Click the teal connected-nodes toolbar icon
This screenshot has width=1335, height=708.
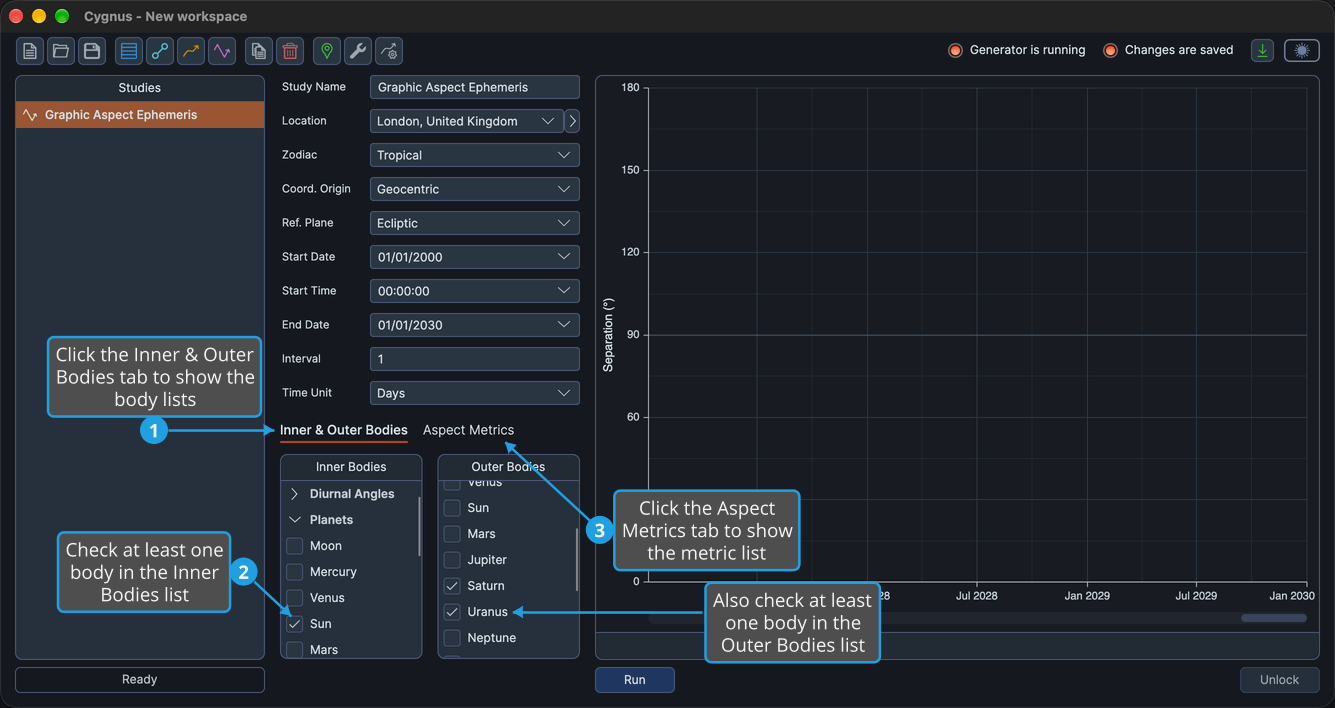coord(160,51)
